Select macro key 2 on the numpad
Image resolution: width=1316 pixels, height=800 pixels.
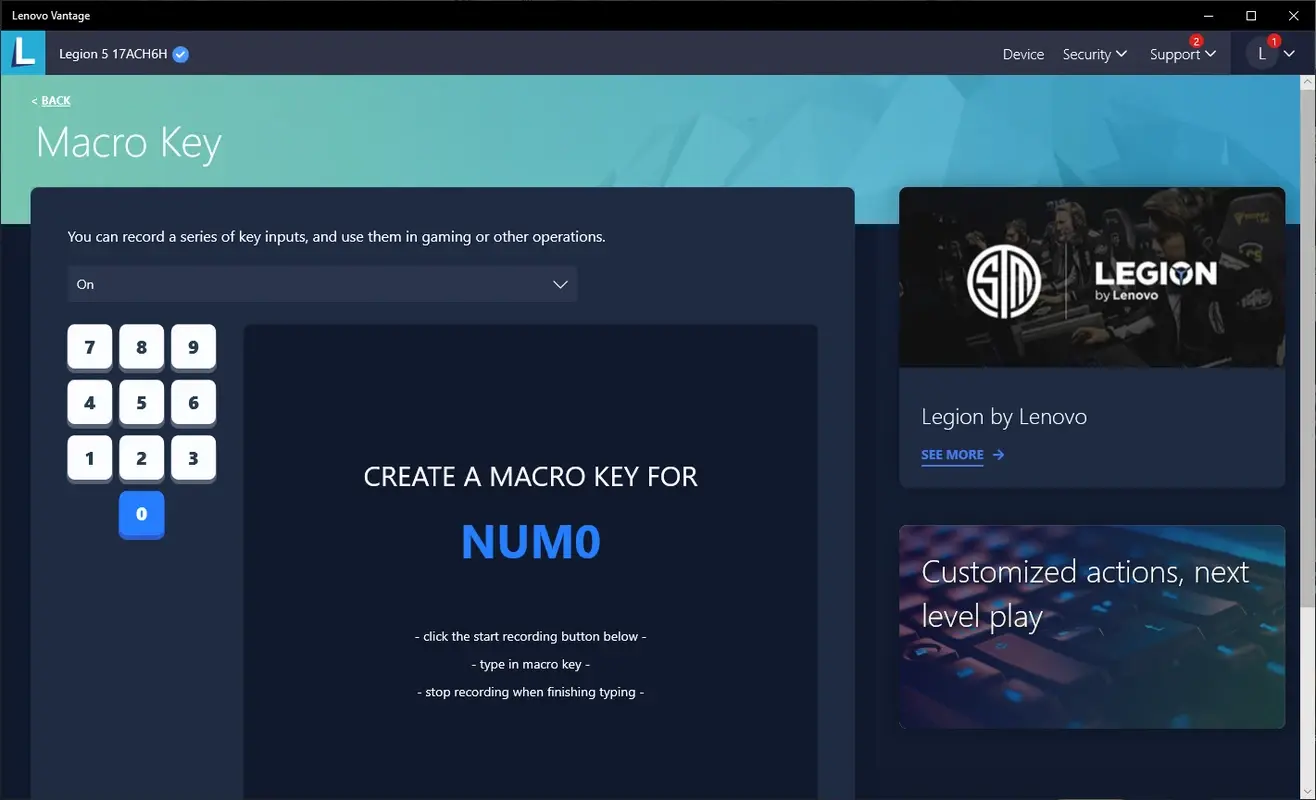(141, 458)
